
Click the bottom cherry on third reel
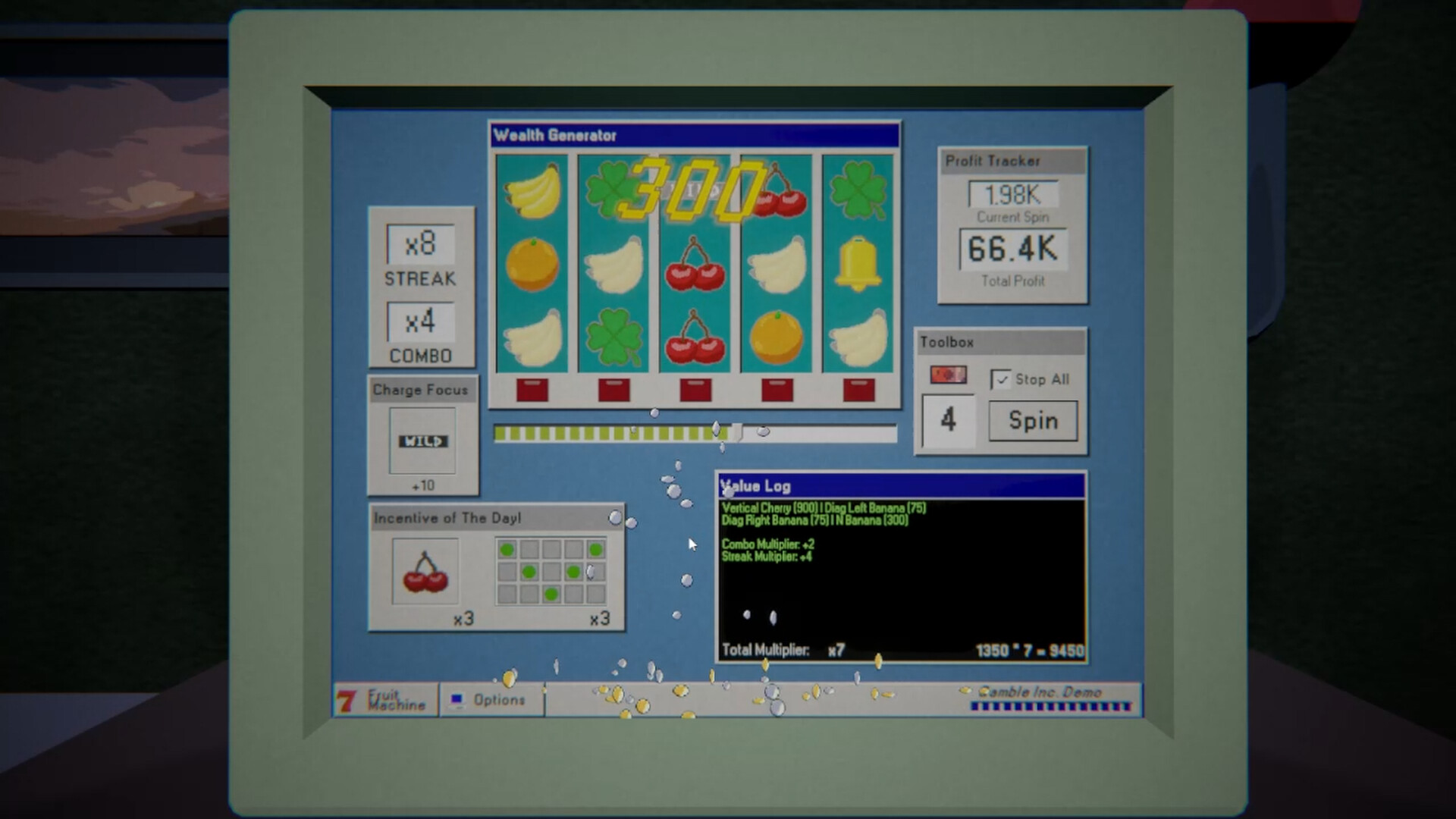[695, 337]
